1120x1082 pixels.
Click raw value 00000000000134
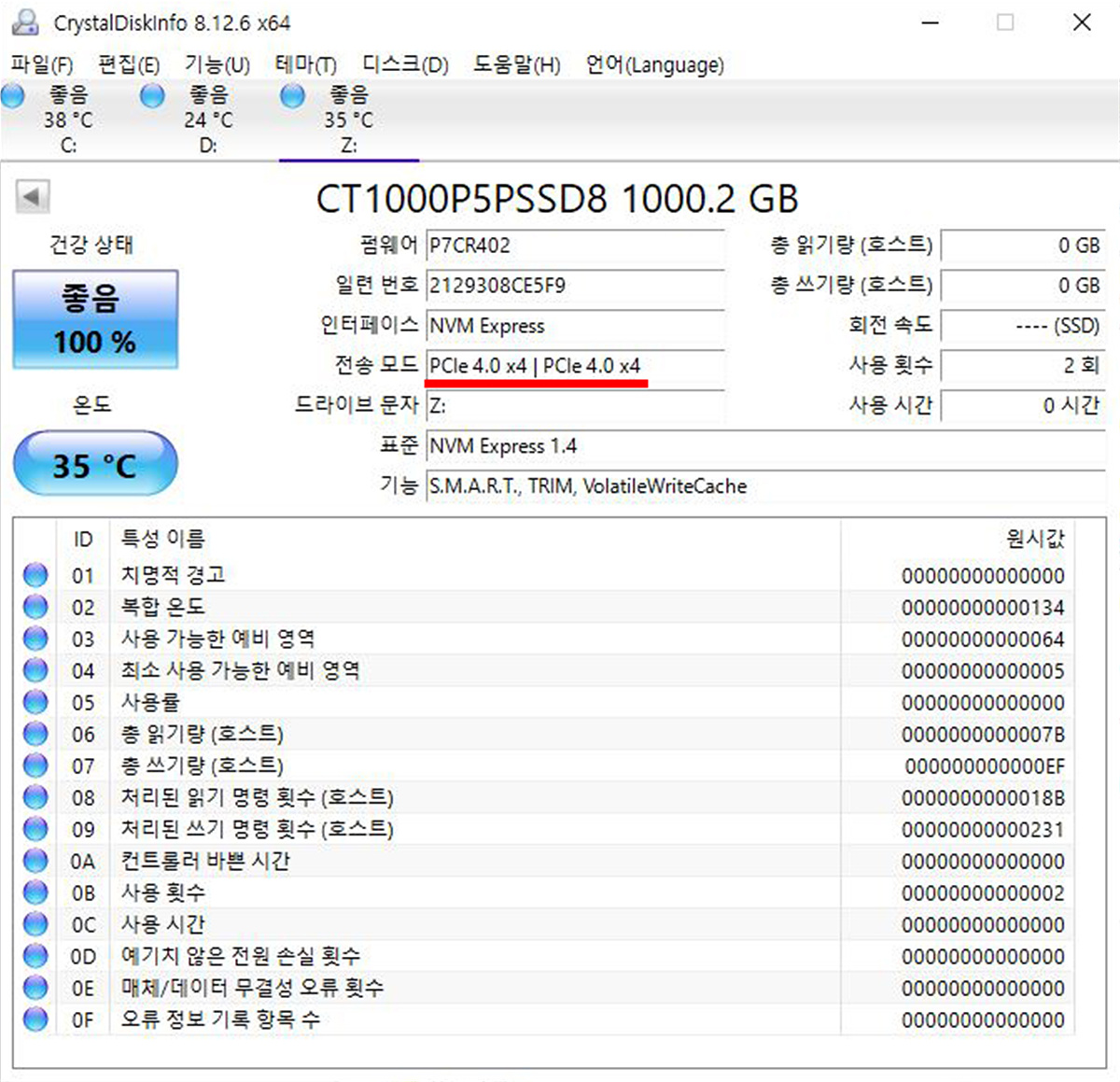point(983,608)
